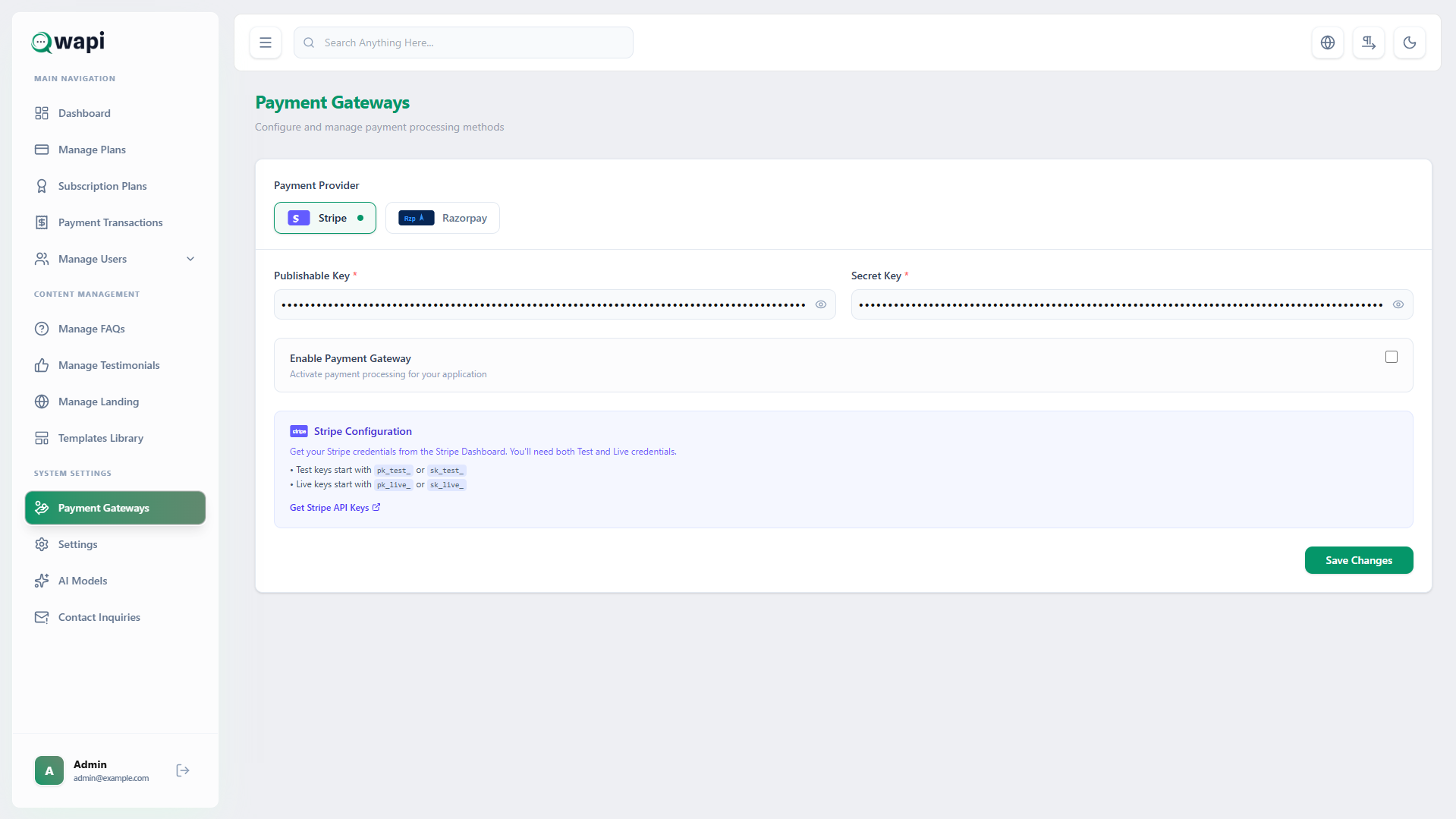This screenshot has height=819, width=1456.
Task: Click the Admin avatar icon
Action: tap(49, 770)
